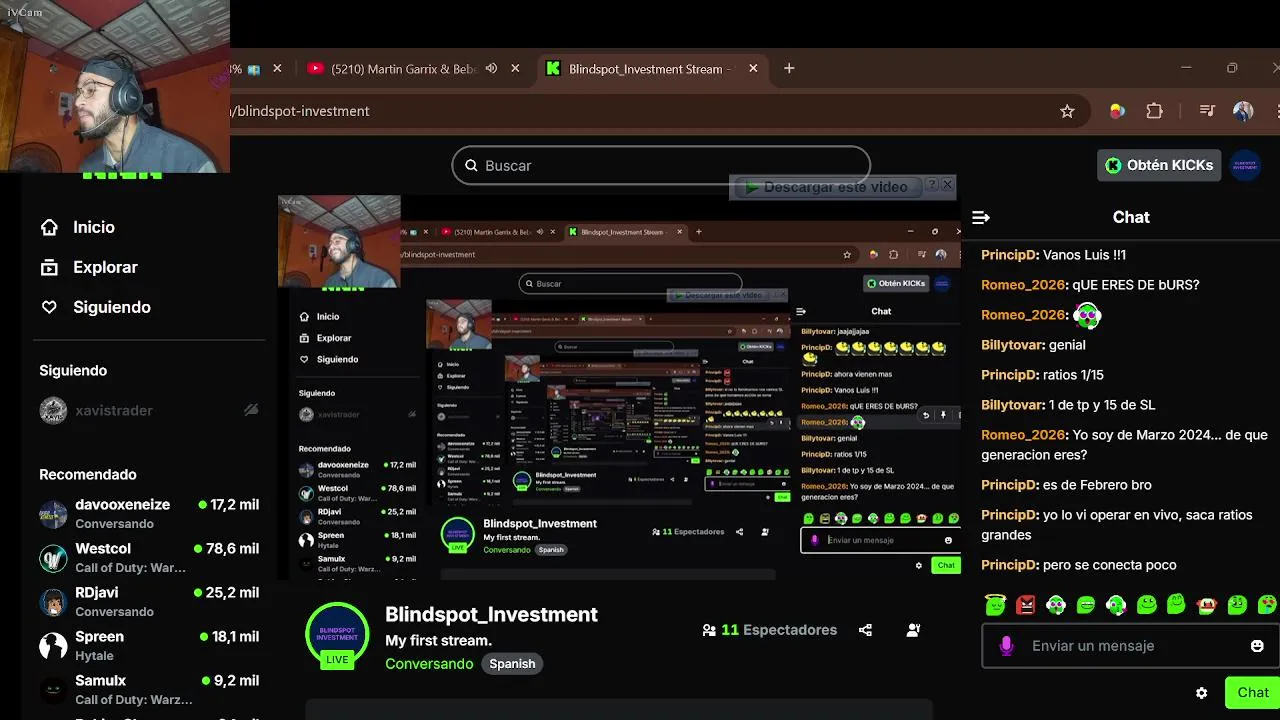Click the '11 Espectadores' viewer count
This screenshot has height=720, width=1280.
(x=769, y=630)
